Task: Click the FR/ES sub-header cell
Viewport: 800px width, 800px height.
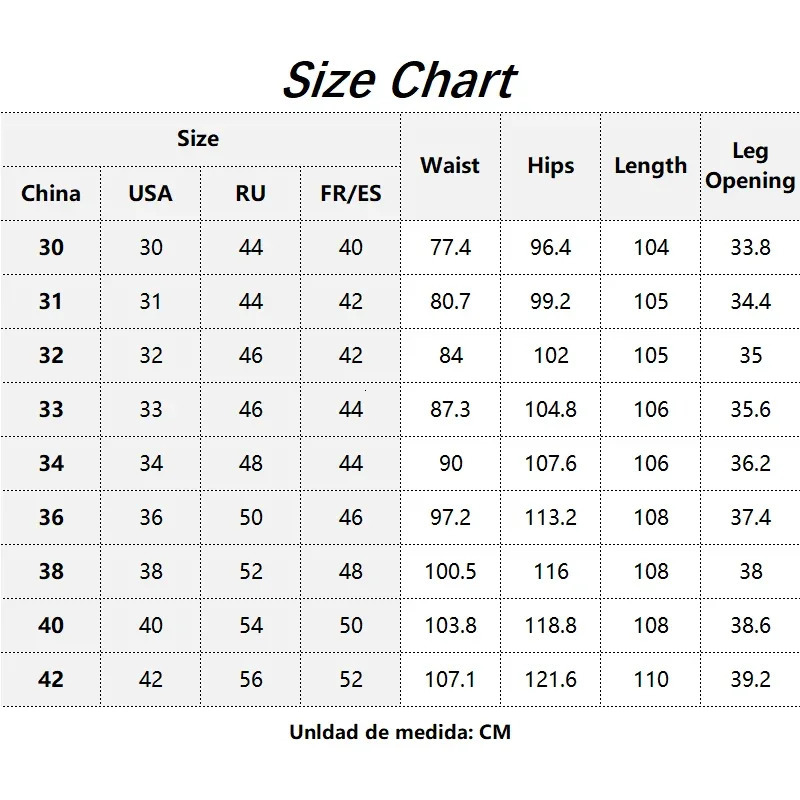Action: click(350, 193)
